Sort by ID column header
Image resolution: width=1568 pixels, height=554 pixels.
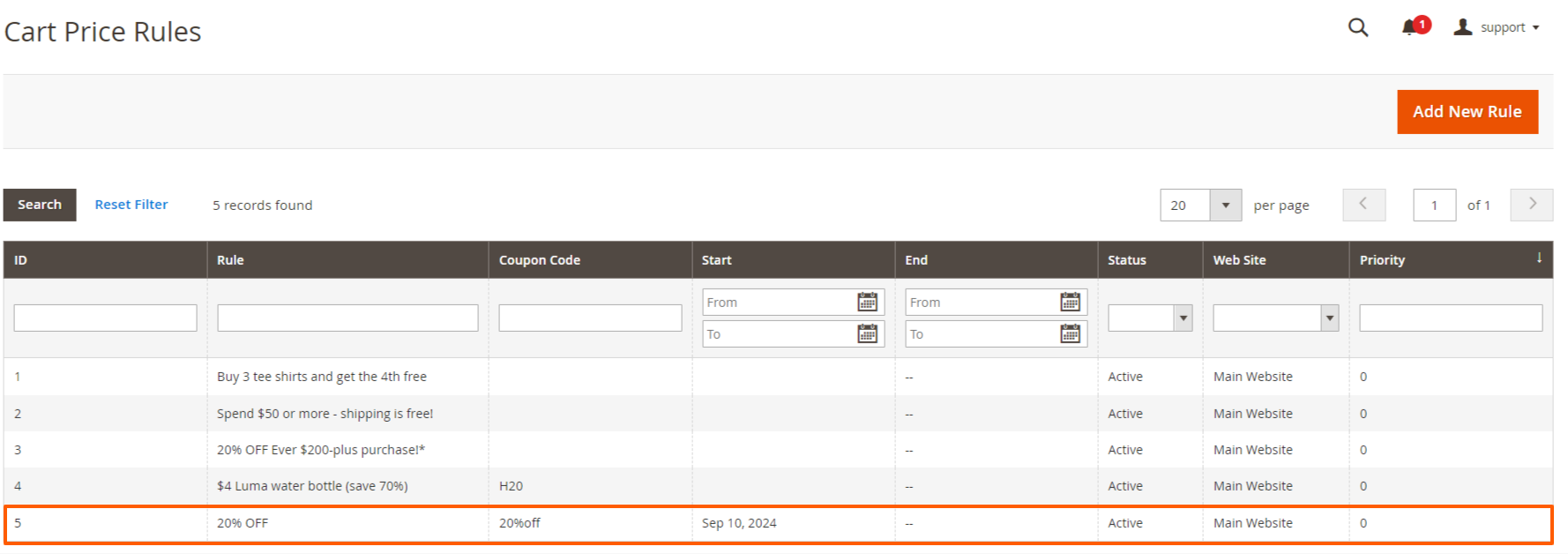click(105, 260)
